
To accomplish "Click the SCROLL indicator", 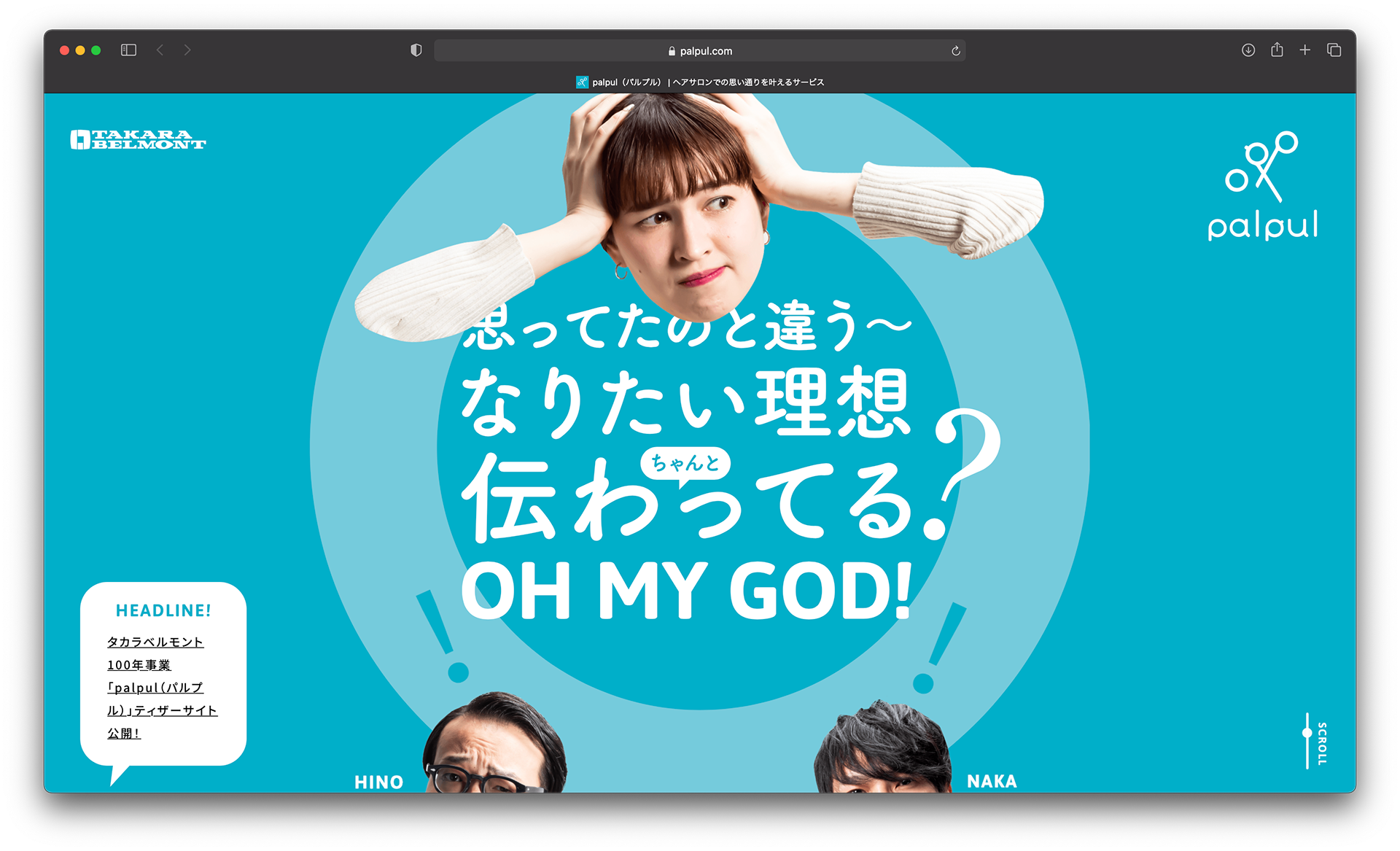I will [1315, 741].
